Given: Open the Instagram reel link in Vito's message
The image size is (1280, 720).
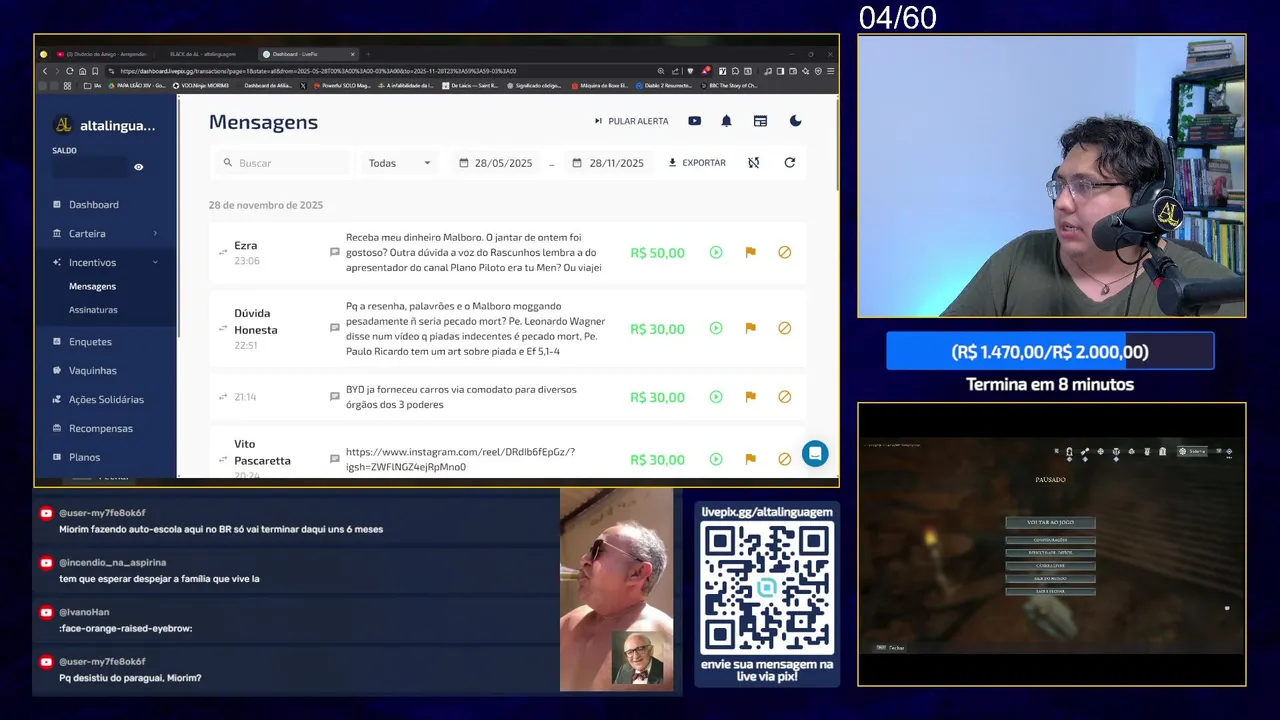Looking at the screenshot, I should 460,460.
